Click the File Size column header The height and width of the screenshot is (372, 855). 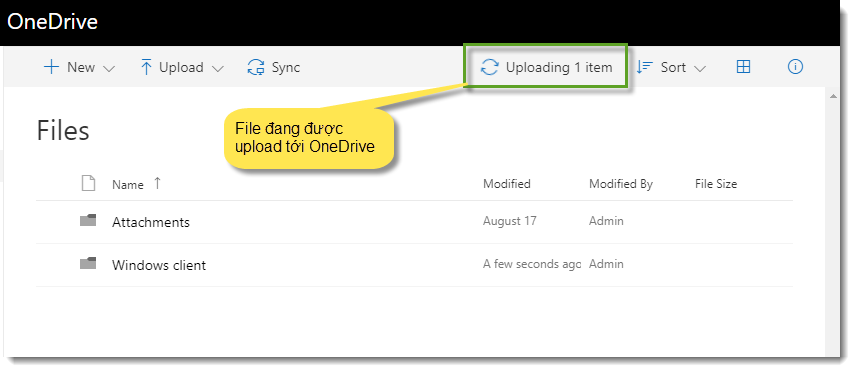coord(716,184)
